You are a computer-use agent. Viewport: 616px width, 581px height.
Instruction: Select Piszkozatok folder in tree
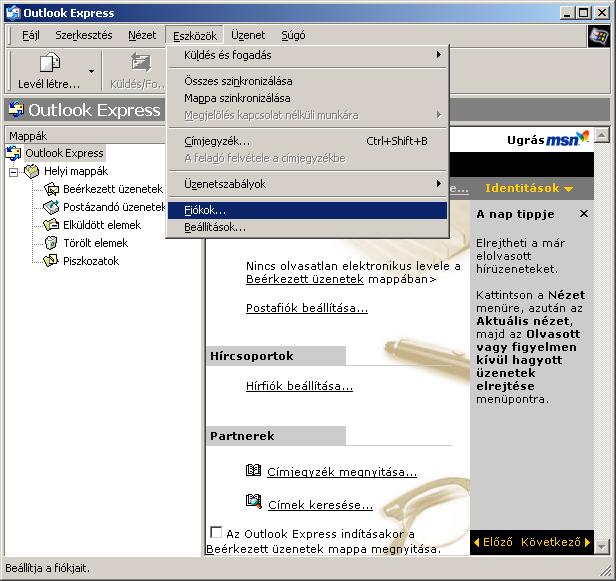(x=91, y=261)
